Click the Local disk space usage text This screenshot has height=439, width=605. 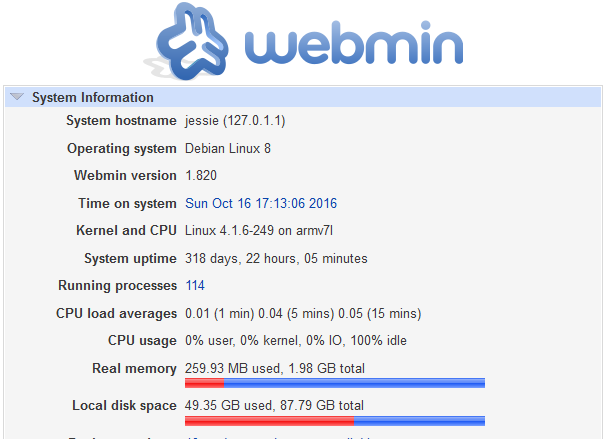pos(274,405)
